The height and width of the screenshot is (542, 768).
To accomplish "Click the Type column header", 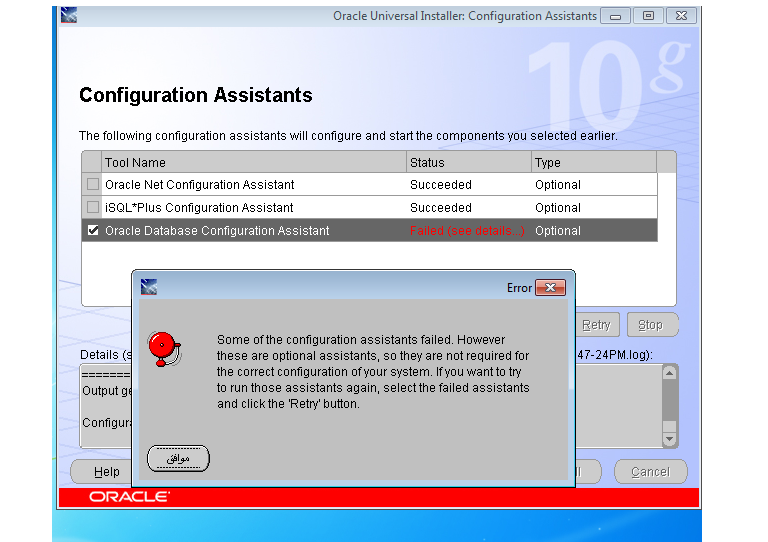I will tap(593, 162).
